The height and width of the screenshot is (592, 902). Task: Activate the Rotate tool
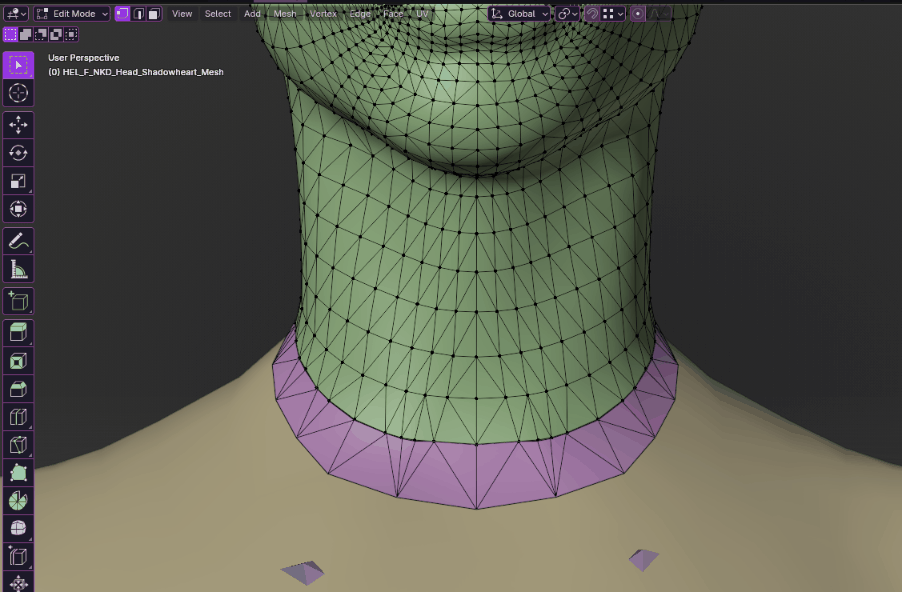(18, 153)
